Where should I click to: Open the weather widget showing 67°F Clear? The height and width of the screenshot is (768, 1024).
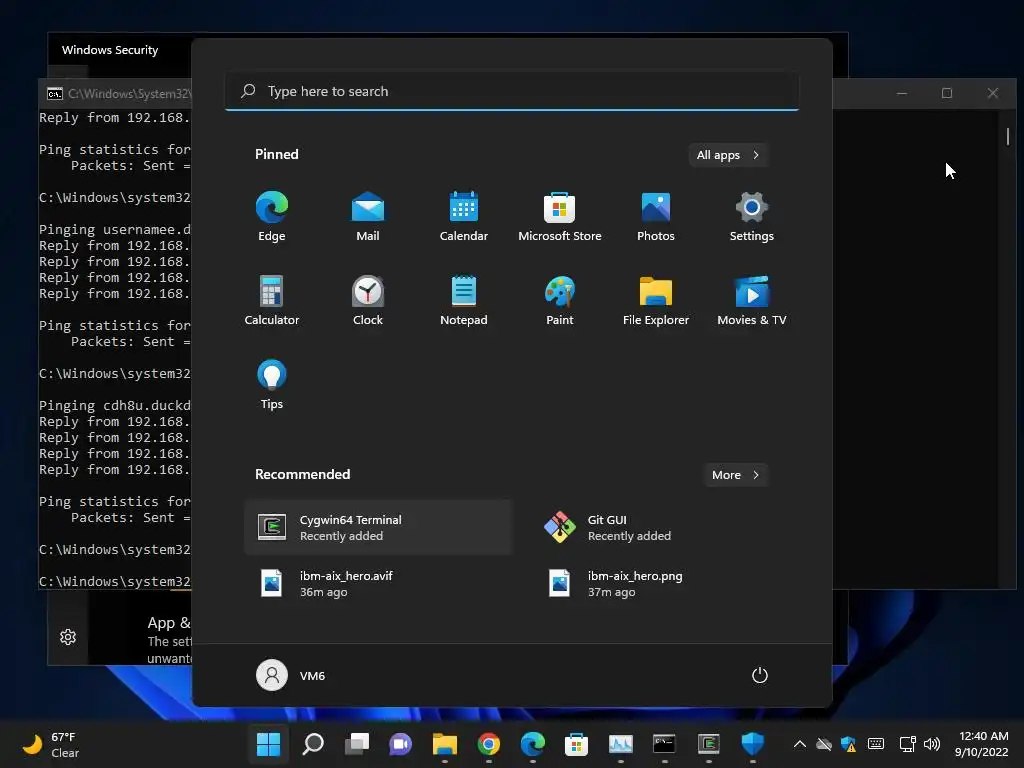tap(51, 744)
